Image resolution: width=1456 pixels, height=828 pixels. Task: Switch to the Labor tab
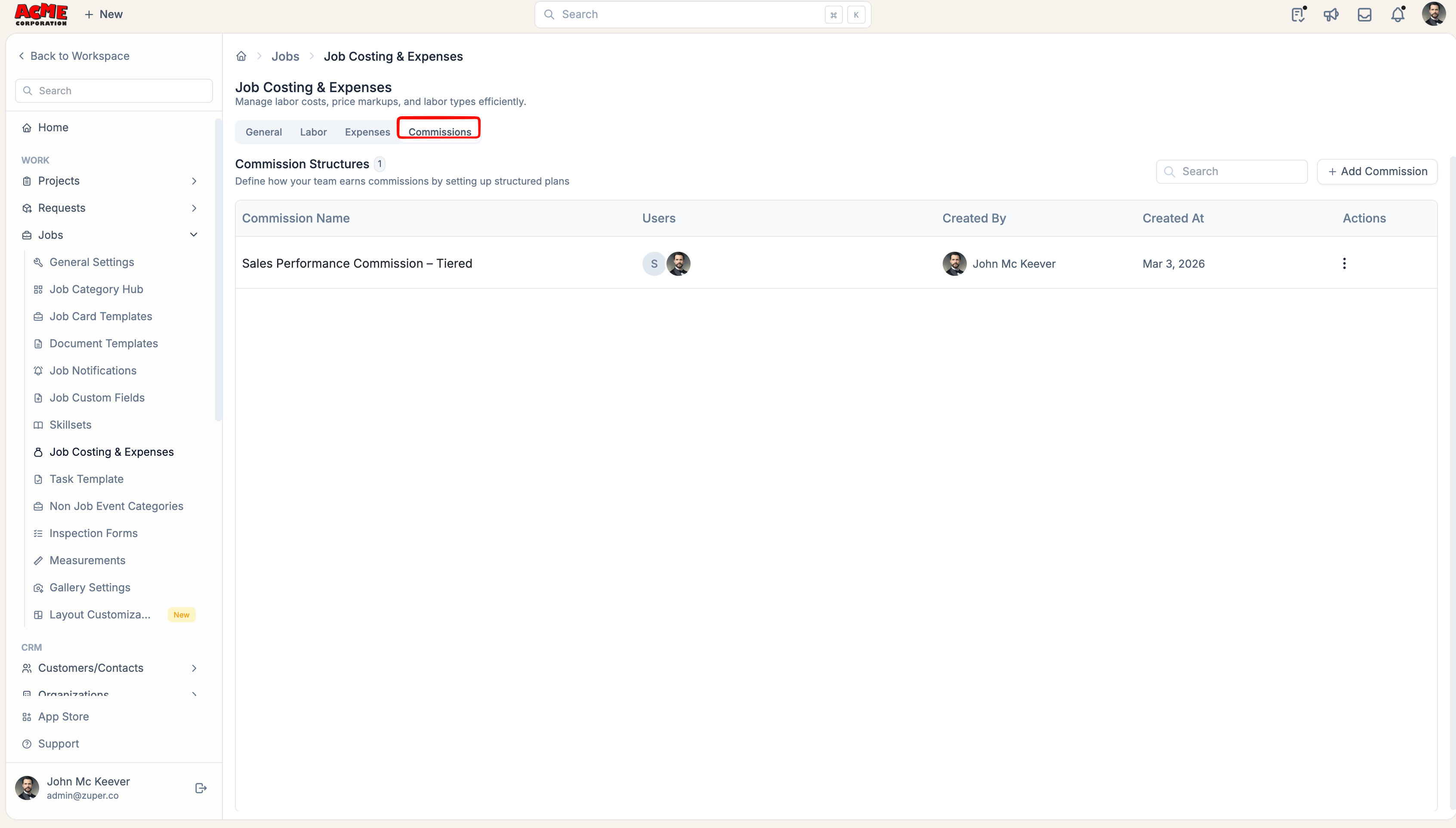[313, 132]
